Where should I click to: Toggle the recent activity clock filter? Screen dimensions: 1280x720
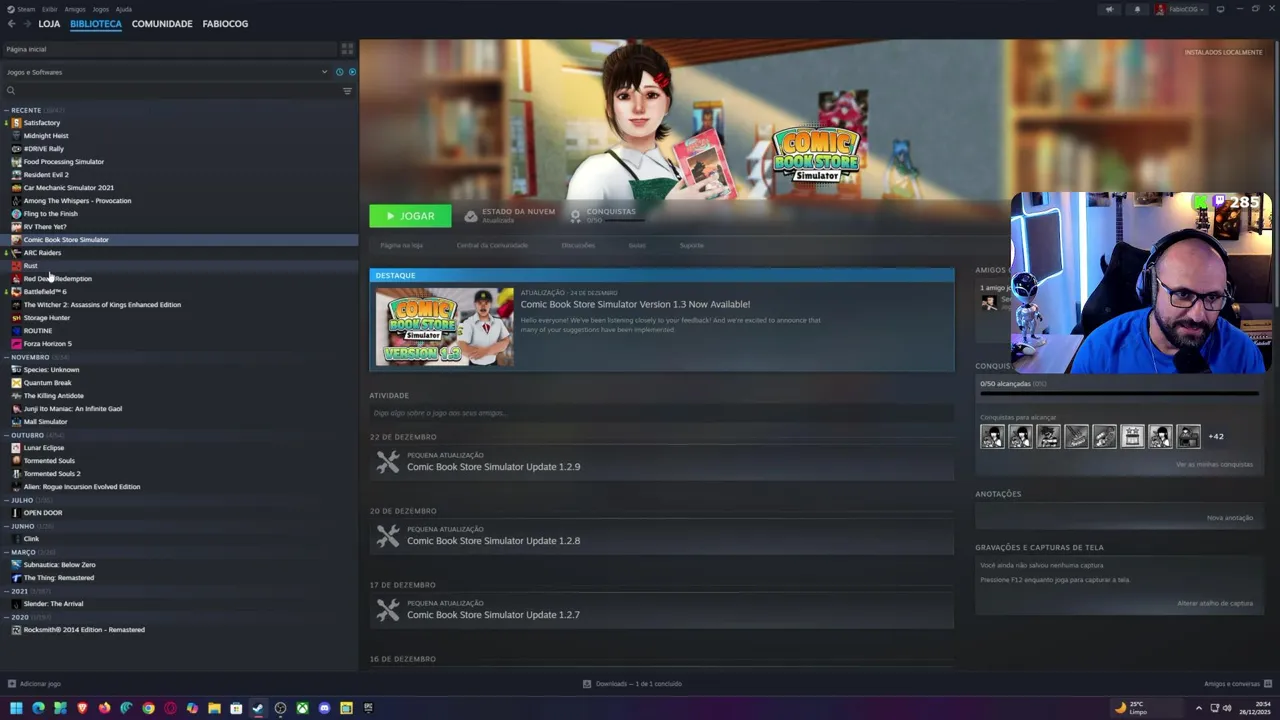pos(339,72)
